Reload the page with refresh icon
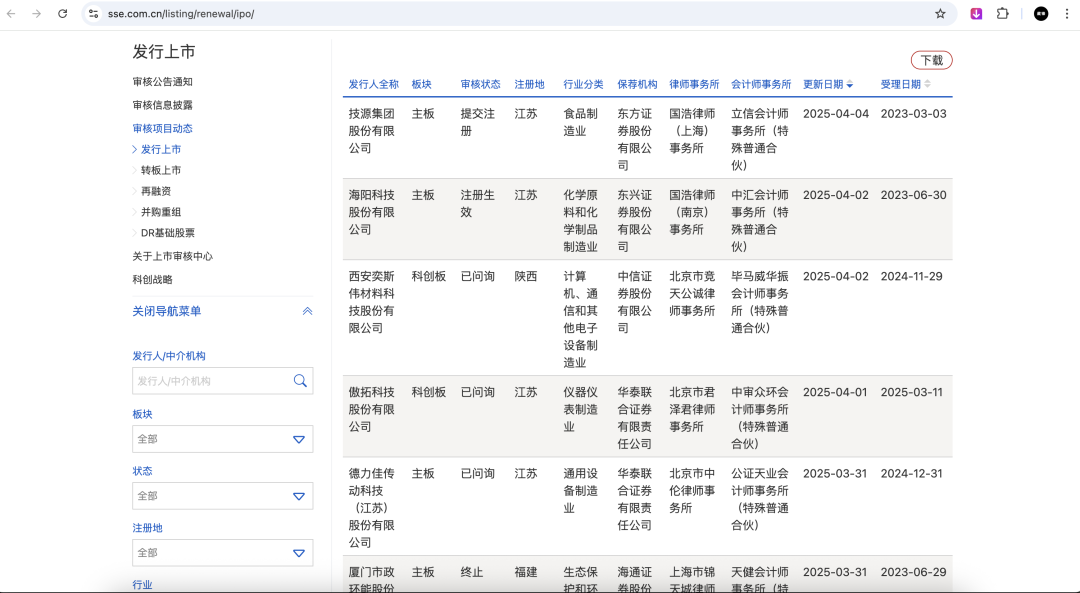Screen dimensions: 1080x593 pos(63,14)
